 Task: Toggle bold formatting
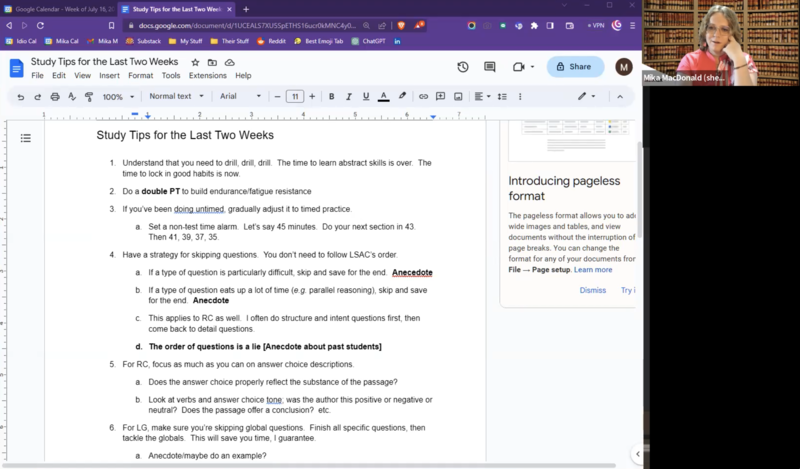[332, 97]
